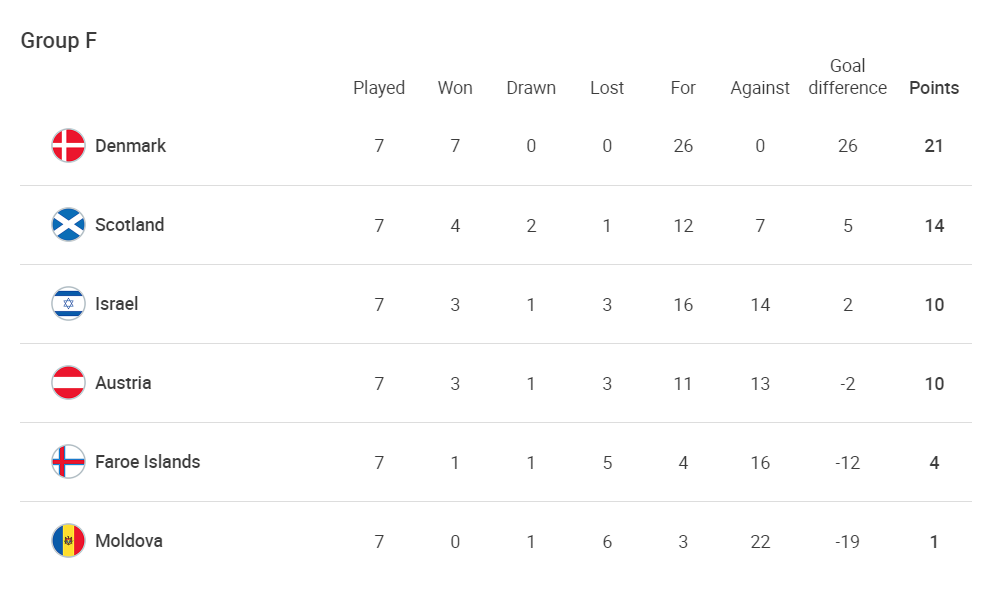Select the Austria team name
The image size is (999, 612).
click(124, 383)
